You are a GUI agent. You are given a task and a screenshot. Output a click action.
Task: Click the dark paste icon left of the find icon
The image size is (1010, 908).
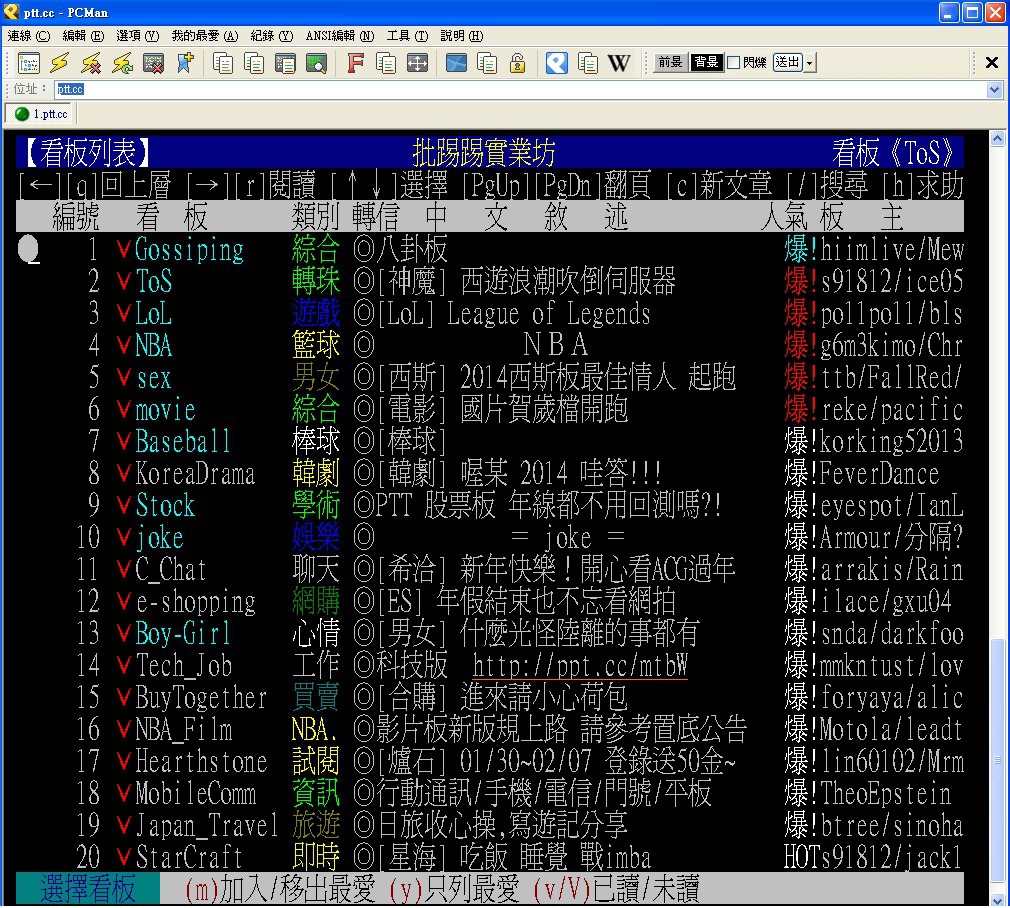[285, 63]
